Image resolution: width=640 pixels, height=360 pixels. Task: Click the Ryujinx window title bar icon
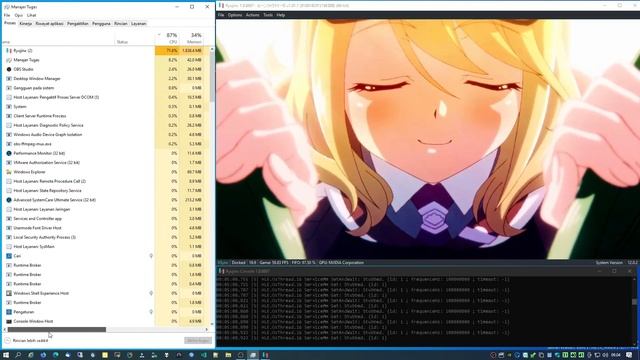click(x=221, y=6)
